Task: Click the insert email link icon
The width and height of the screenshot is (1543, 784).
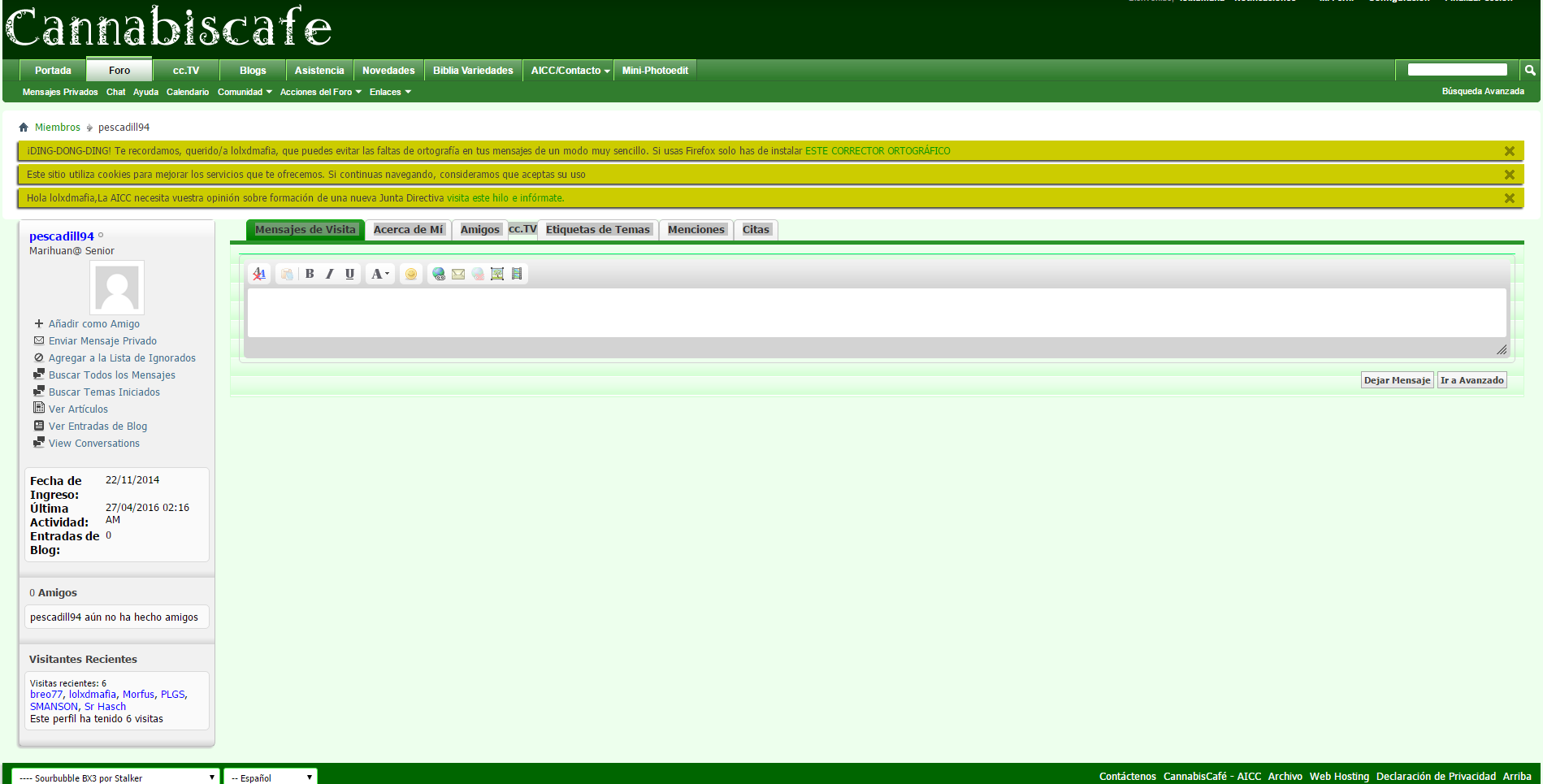Action: (458, 274)
